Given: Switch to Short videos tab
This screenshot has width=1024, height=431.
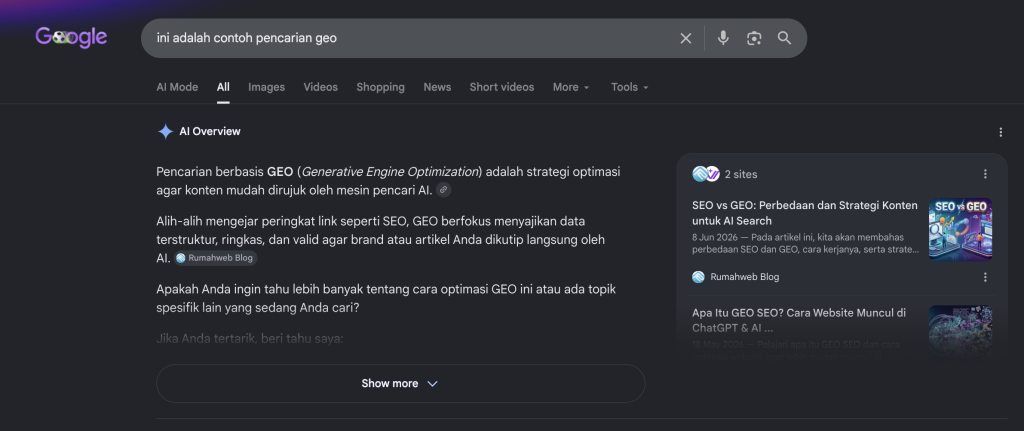Looking at the screenshot, I should tap(502, 87).
